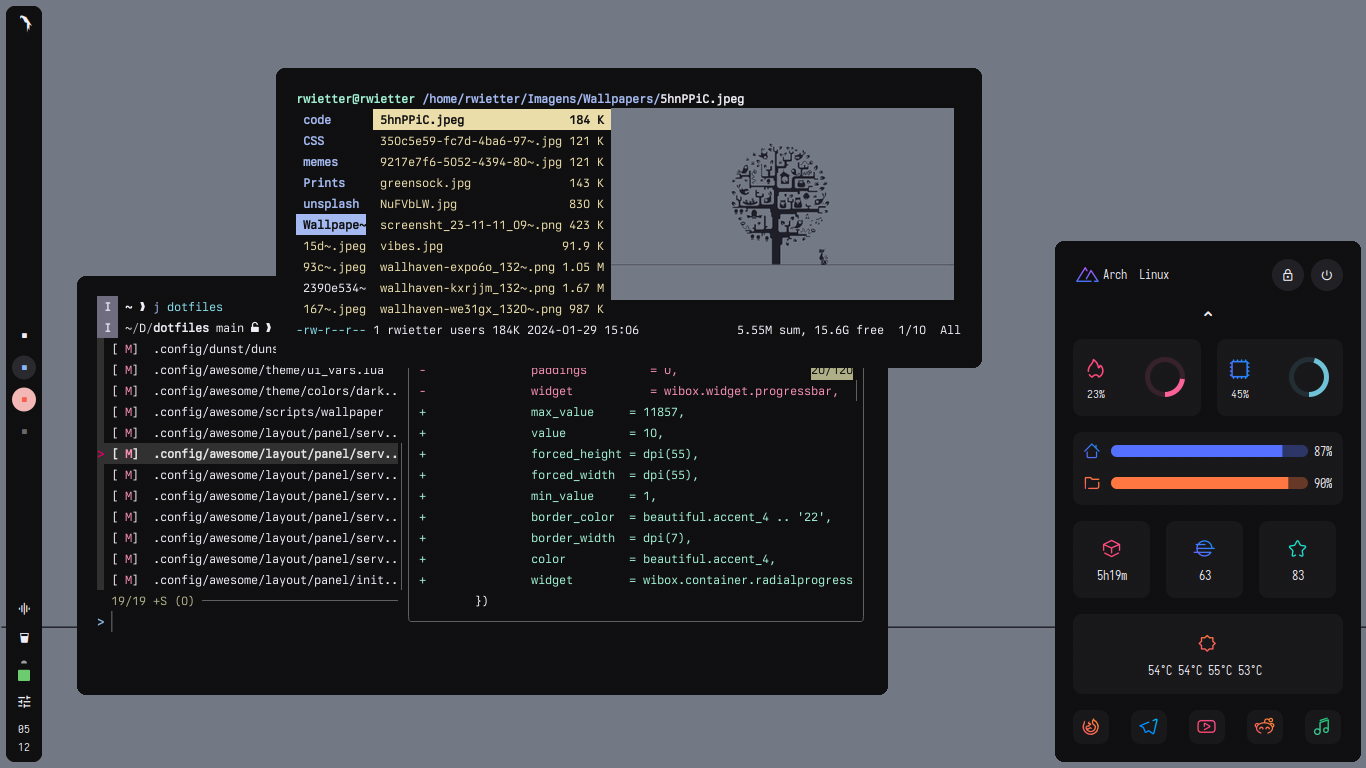Open the YouTube shortcut in the panel
The width and height of the screenshot is (1366, 768).
1206,727
